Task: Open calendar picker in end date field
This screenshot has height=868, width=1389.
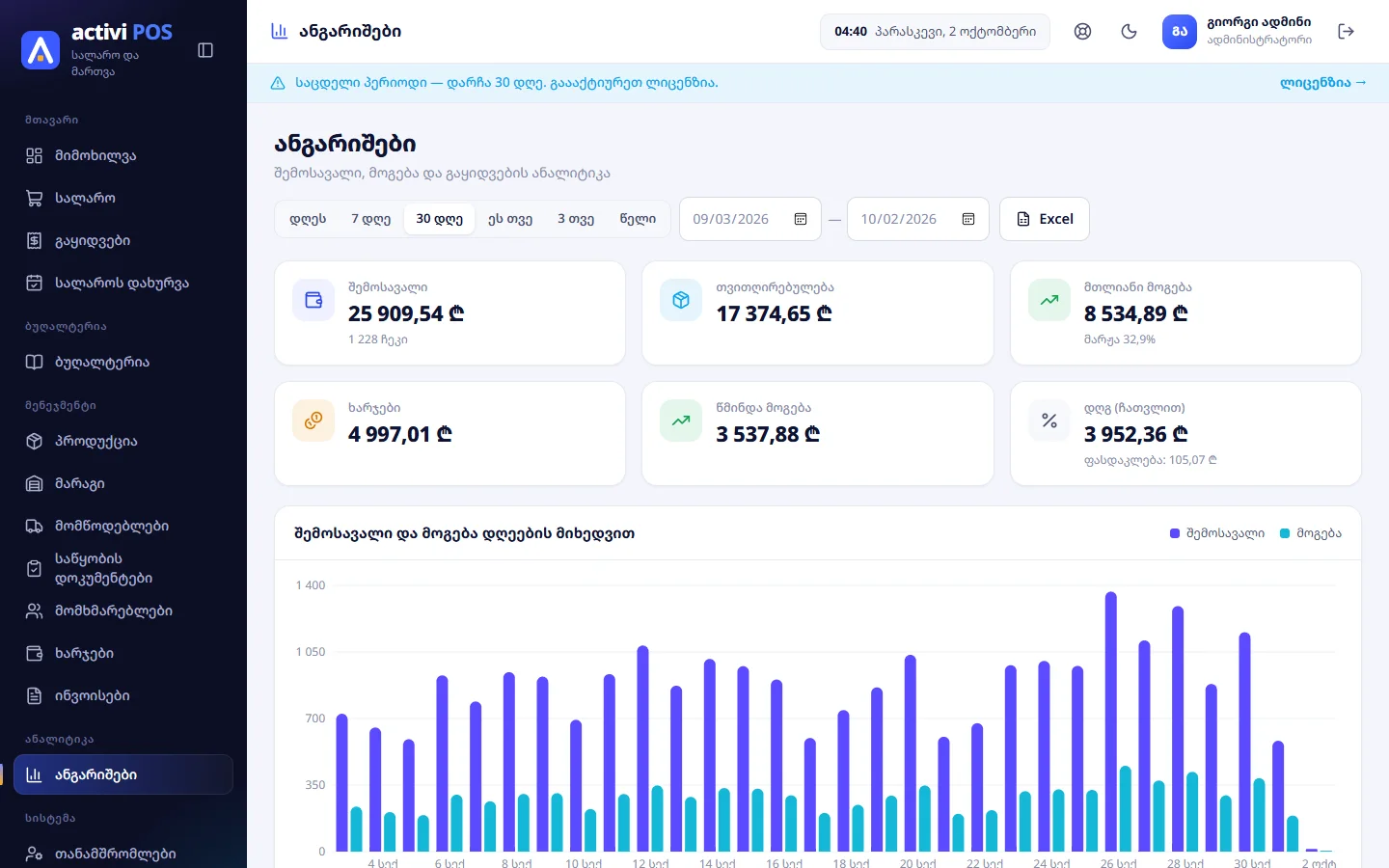Action: click(x=968, y=219)
